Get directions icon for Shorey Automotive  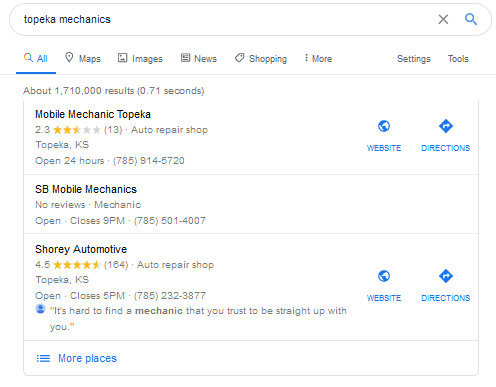click(446, 276)
